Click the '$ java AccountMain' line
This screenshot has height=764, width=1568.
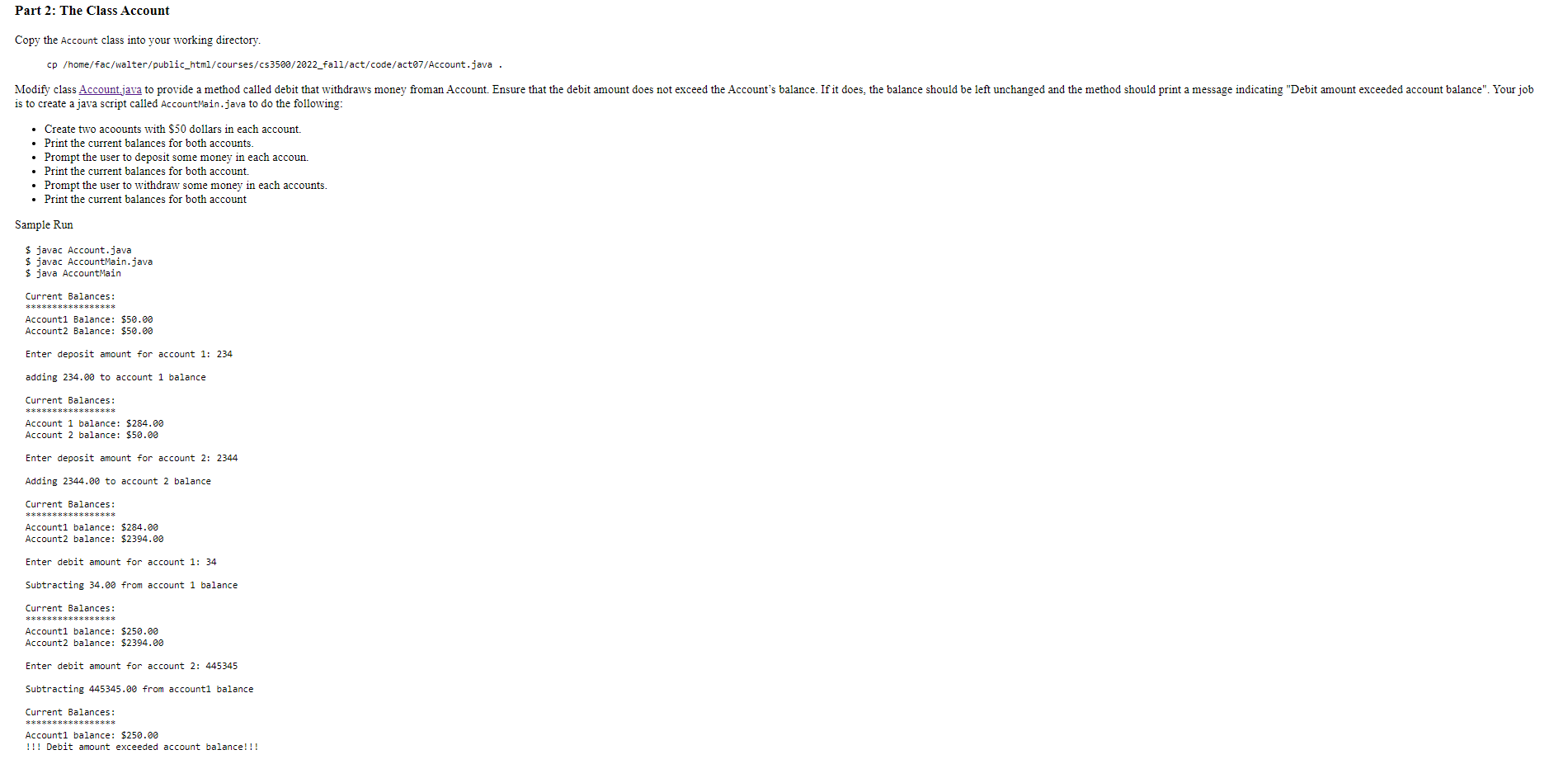(x=73, y=273)
